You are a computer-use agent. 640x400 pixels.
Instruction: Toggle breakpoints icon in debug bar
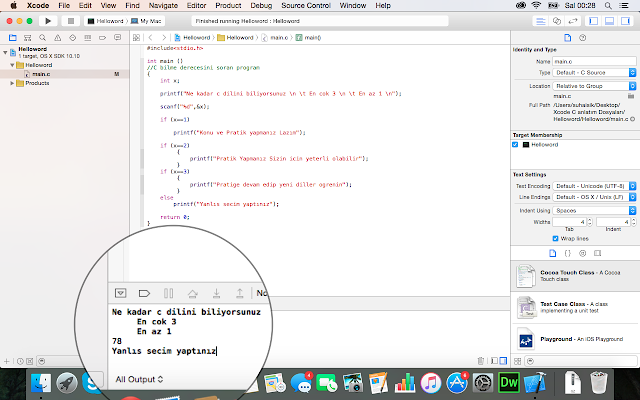(x=143, y=293)
